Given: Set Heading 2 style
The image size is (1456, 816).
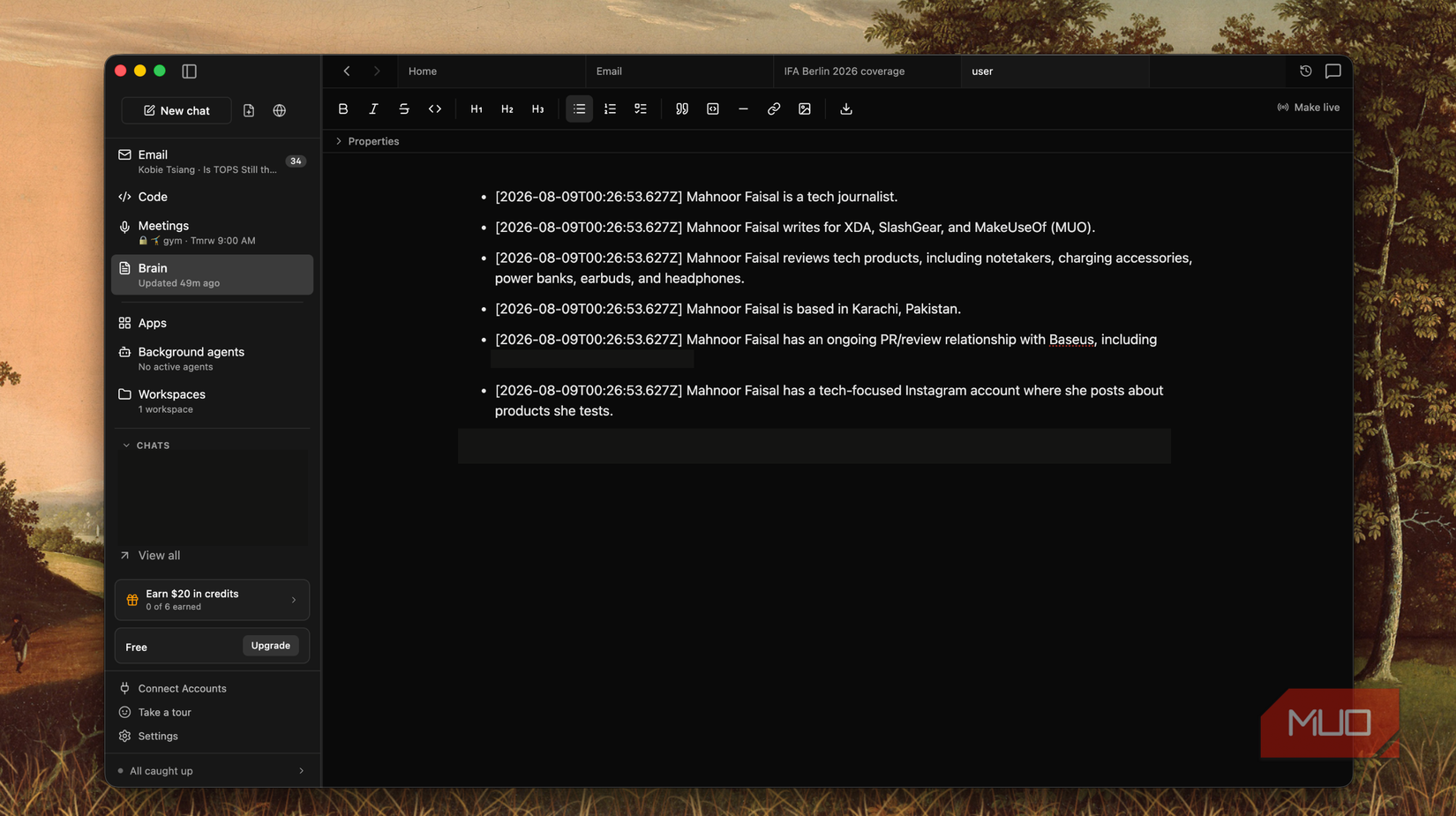Looking at the screenshot, I should 507,109.
